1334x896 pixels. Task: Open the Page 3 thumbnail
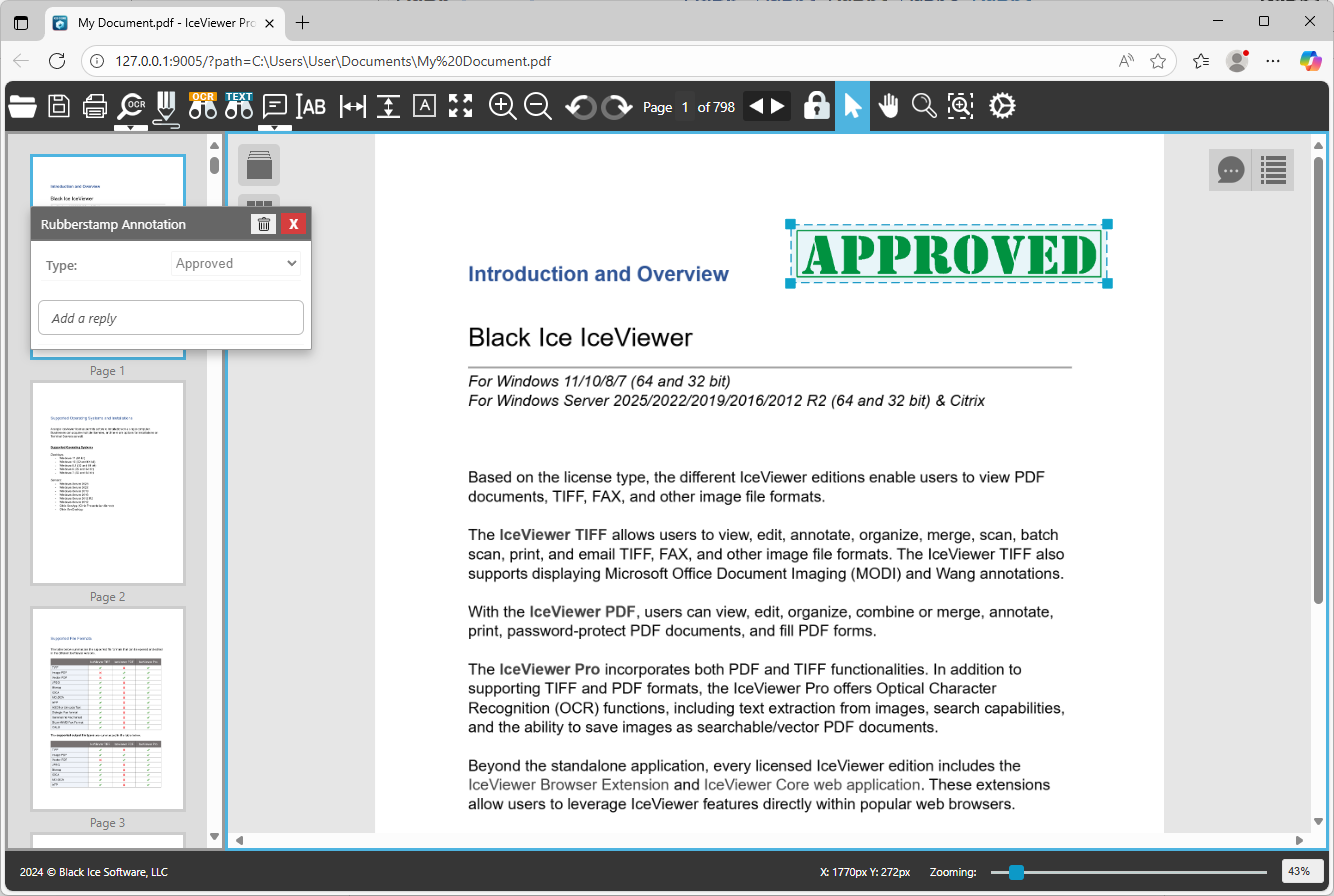108,709
